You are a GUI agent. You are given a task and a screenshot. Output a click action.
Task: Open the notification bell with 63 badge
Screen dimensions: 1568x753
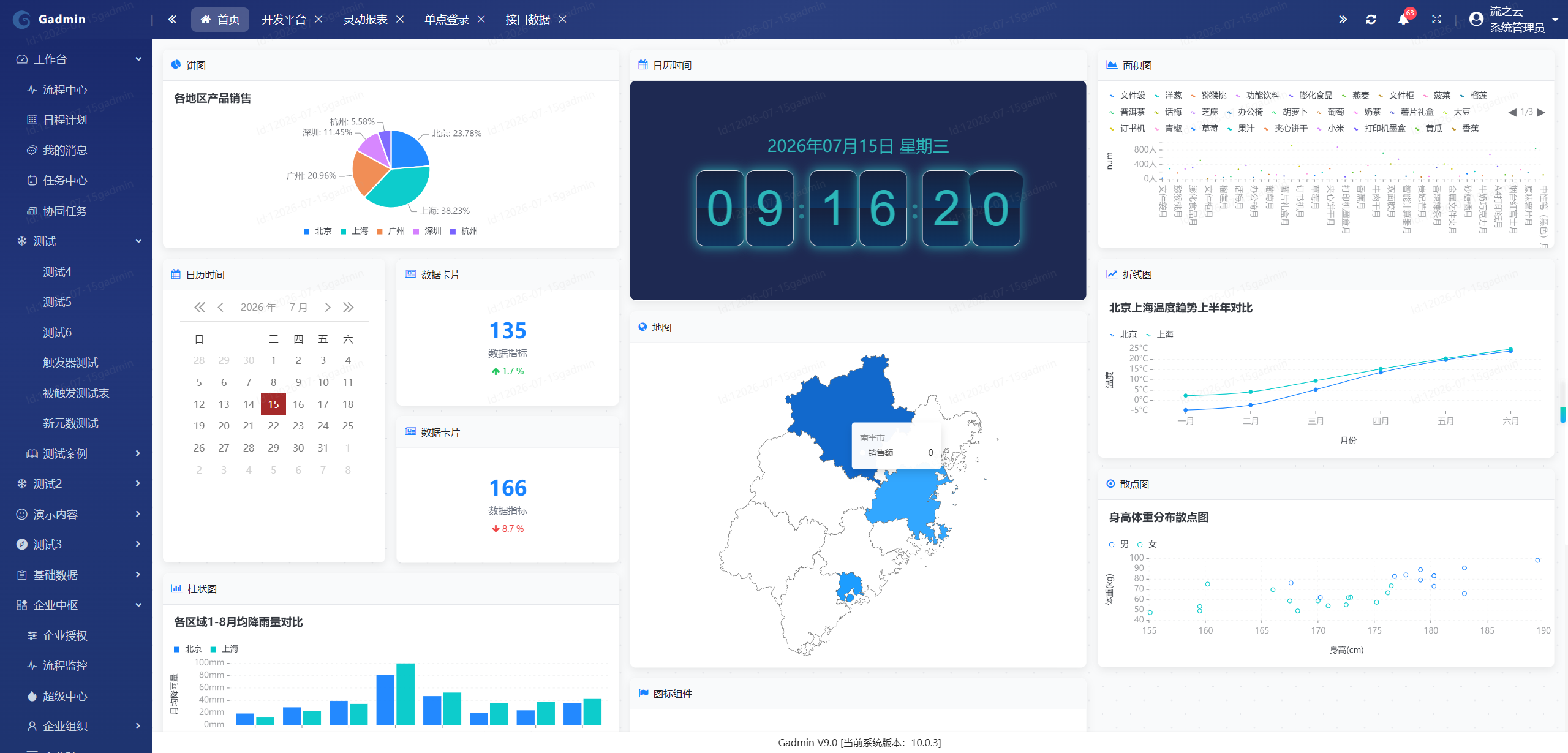point(1403,20)
